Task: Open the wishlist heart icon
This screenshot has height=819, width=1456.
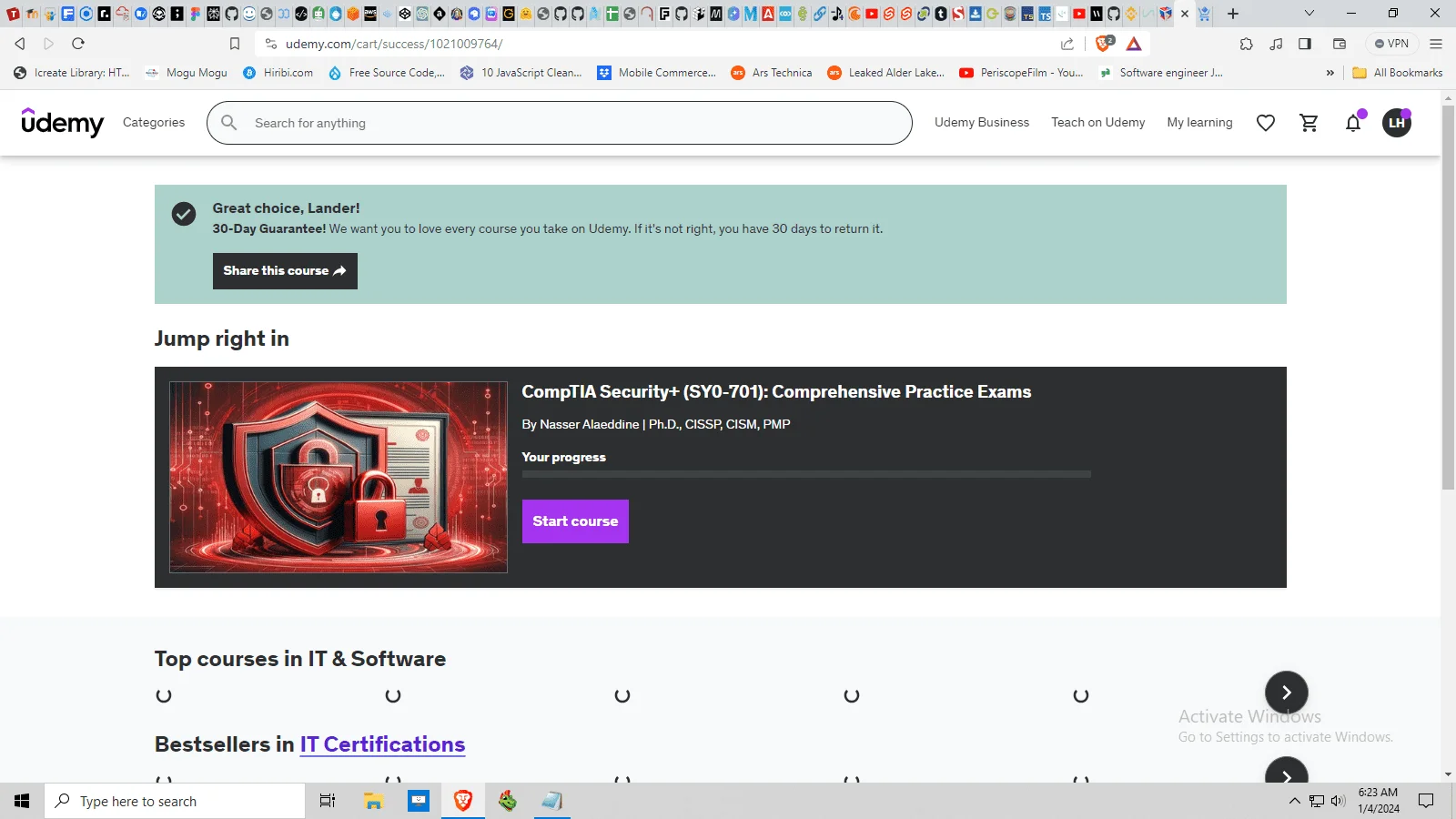Action: tap(1265, 123)
